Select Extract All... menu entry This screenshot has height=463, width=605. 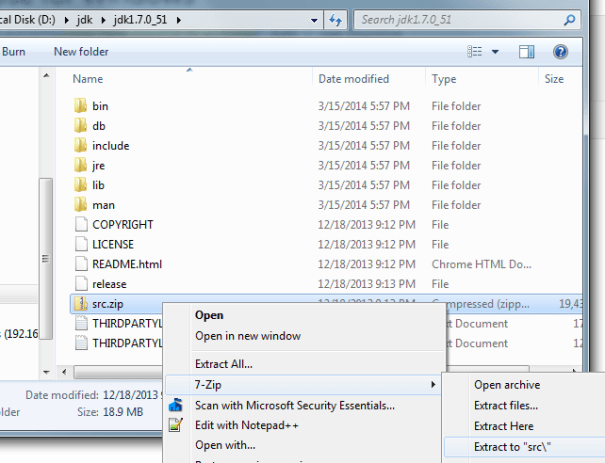pos(224,364)
